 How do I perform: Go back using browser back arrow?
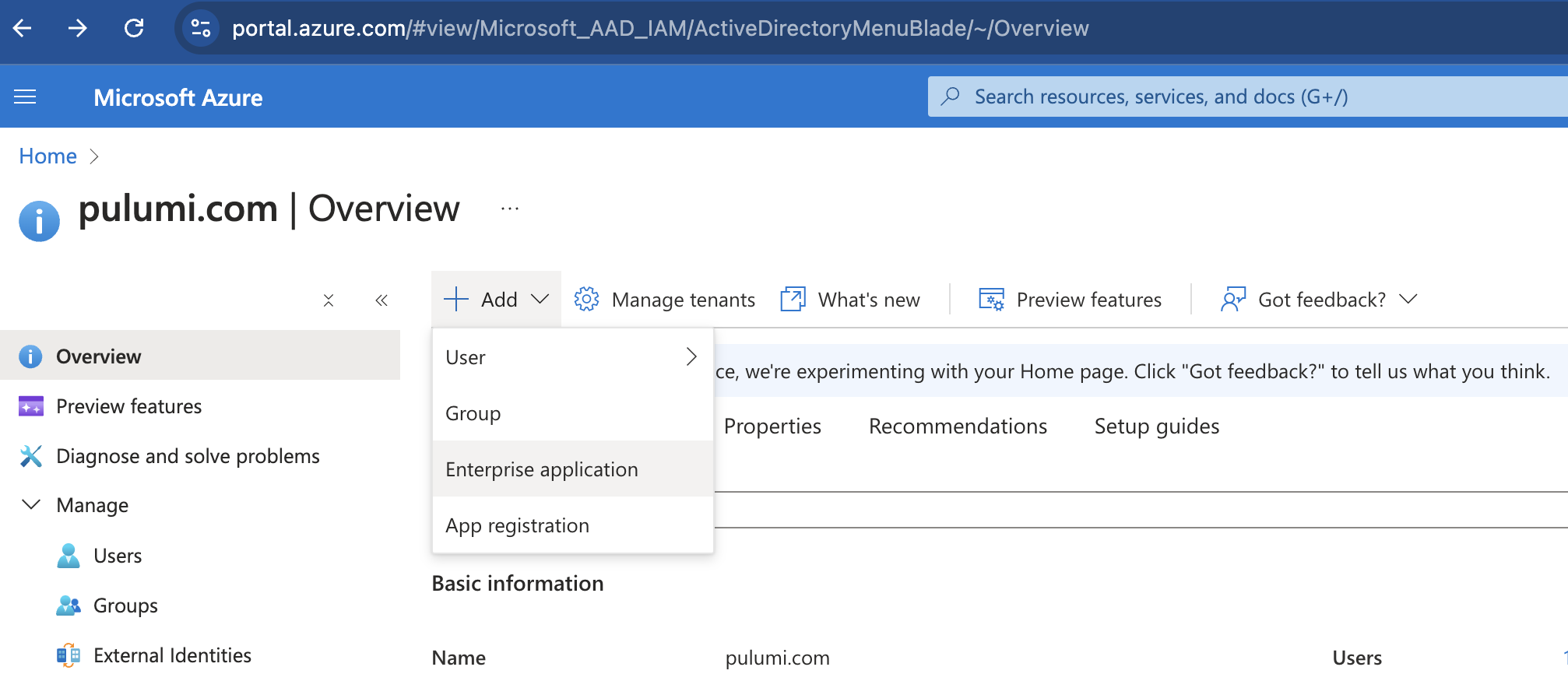click(x=23, y=29)
